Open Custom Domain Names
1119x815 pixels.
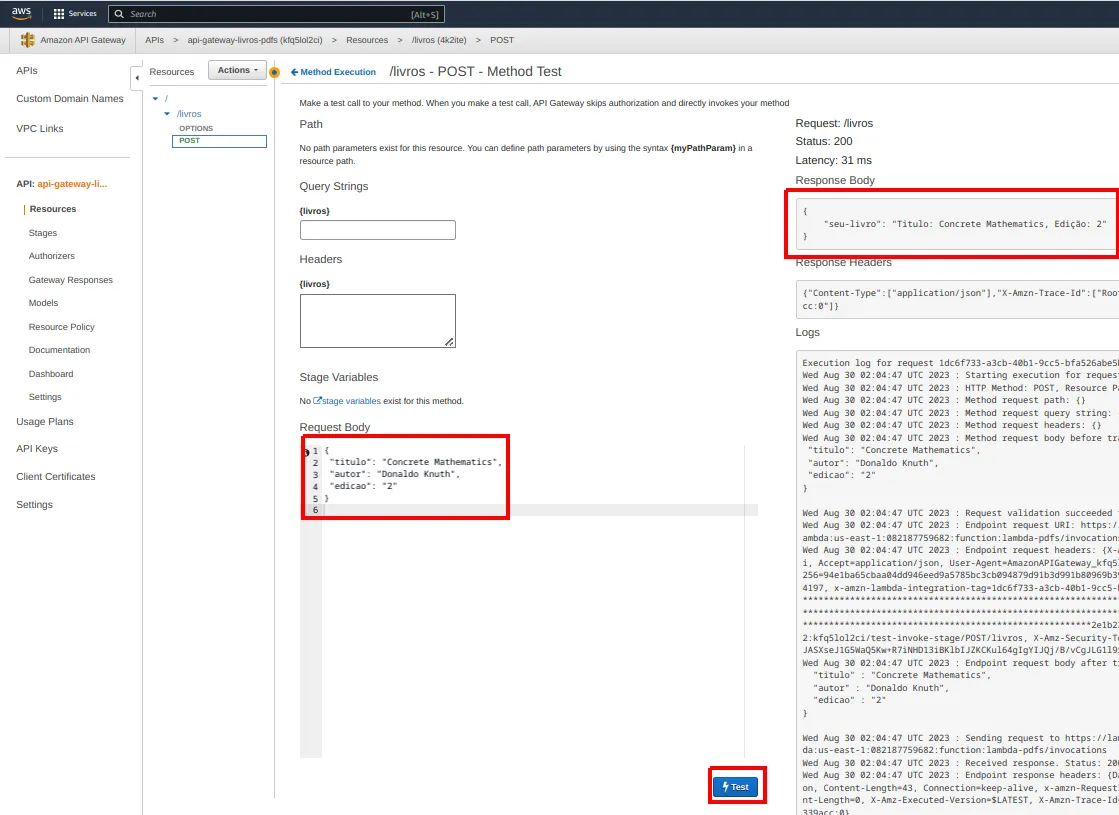point(70,98)
